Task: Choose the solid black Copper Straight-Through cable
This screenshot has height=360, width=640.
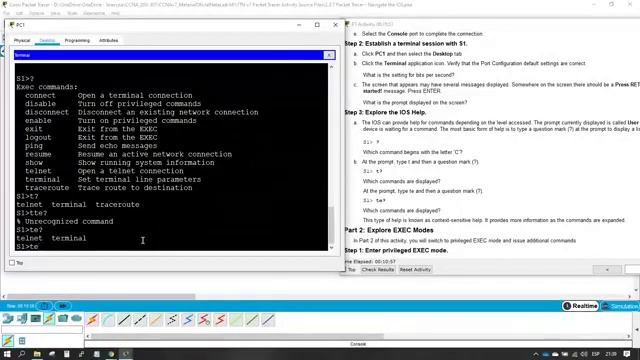Action: click(124, 320)
